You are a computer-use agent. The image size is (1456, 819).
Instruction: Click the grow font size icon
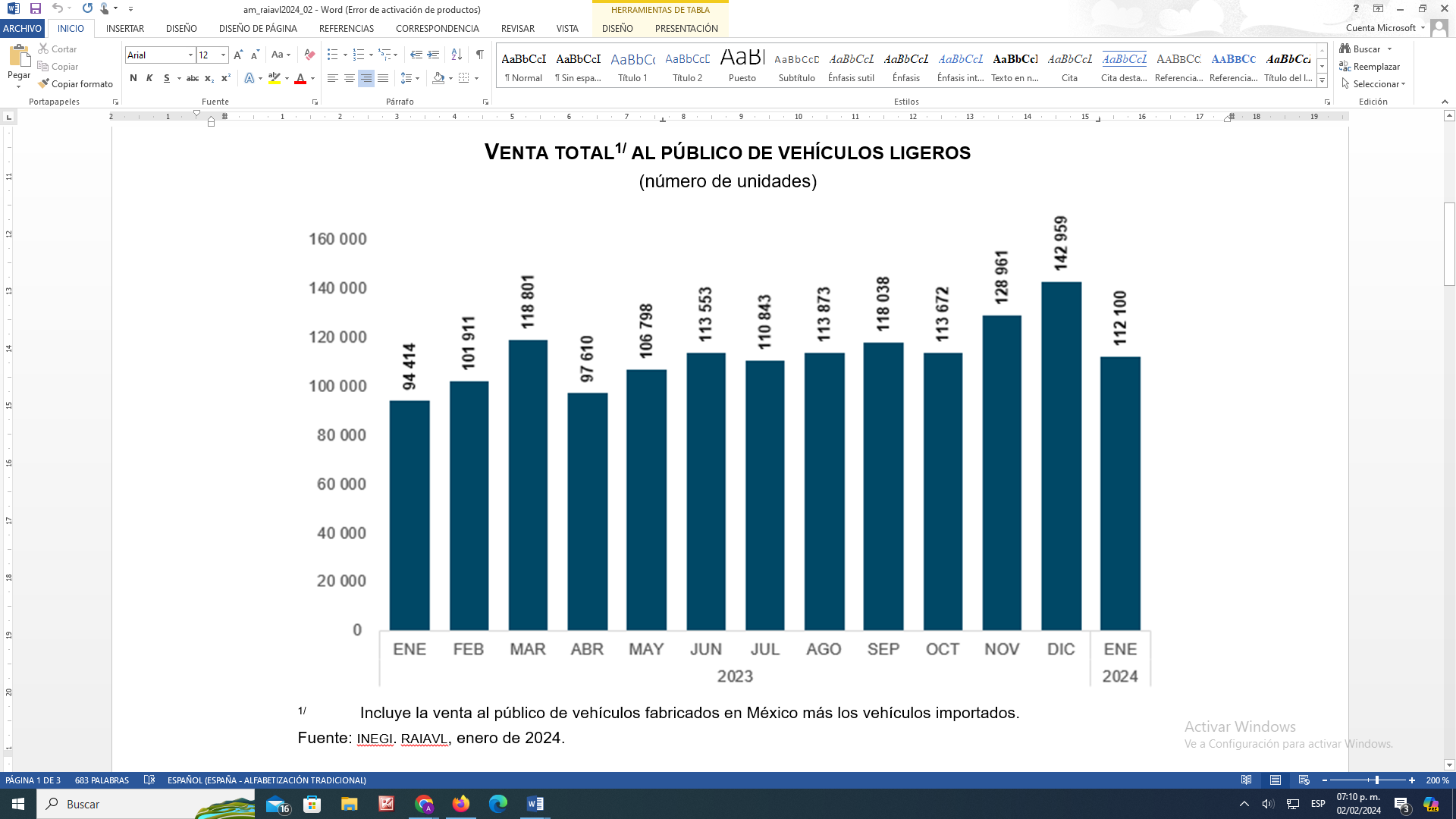click(x=238, y=55)
